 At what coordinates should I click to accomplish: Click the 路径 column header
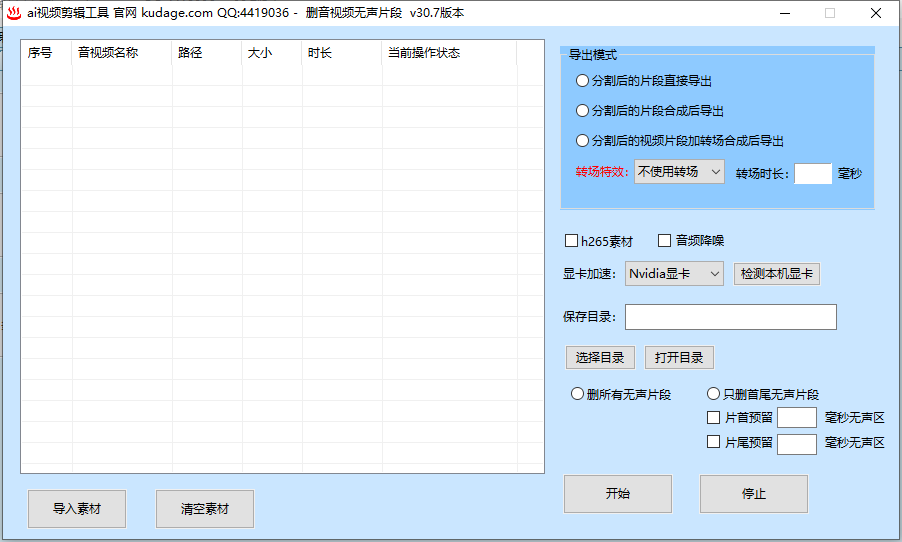pyautogui.click(x=207, y=53)
